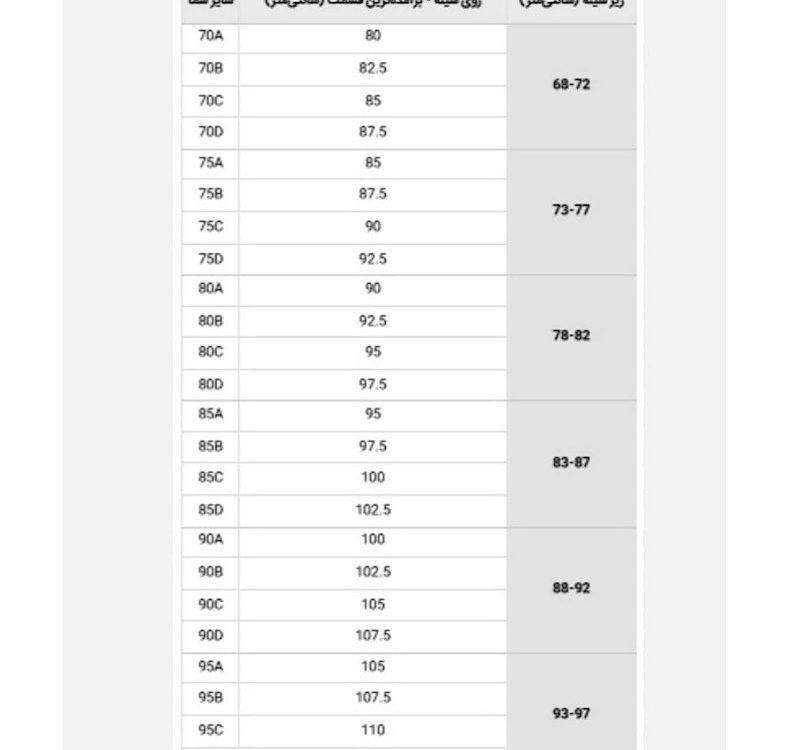Select the 93-97 range cell
This screenshot has width=800, height=750.
[x=571, y=713]
